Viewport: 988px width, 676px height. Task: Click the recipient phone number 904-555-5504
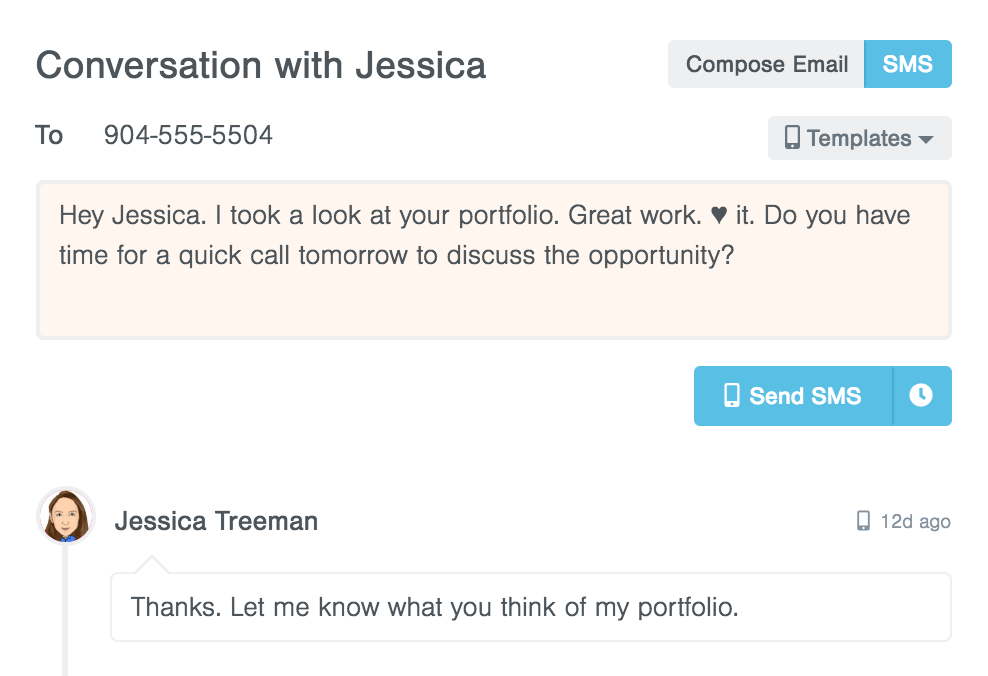tap(188, 135)
